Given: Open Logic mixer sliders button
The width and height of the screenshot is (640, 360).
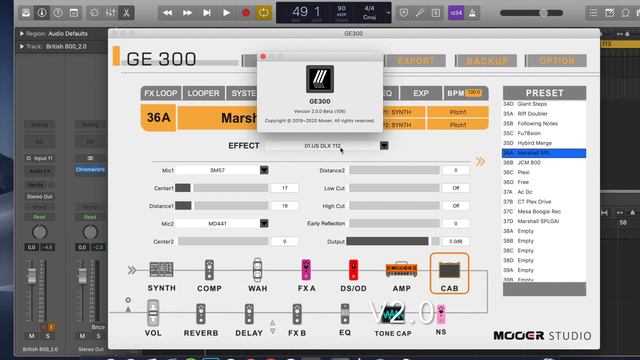Looking at the screenshot, I should point(110,13).
